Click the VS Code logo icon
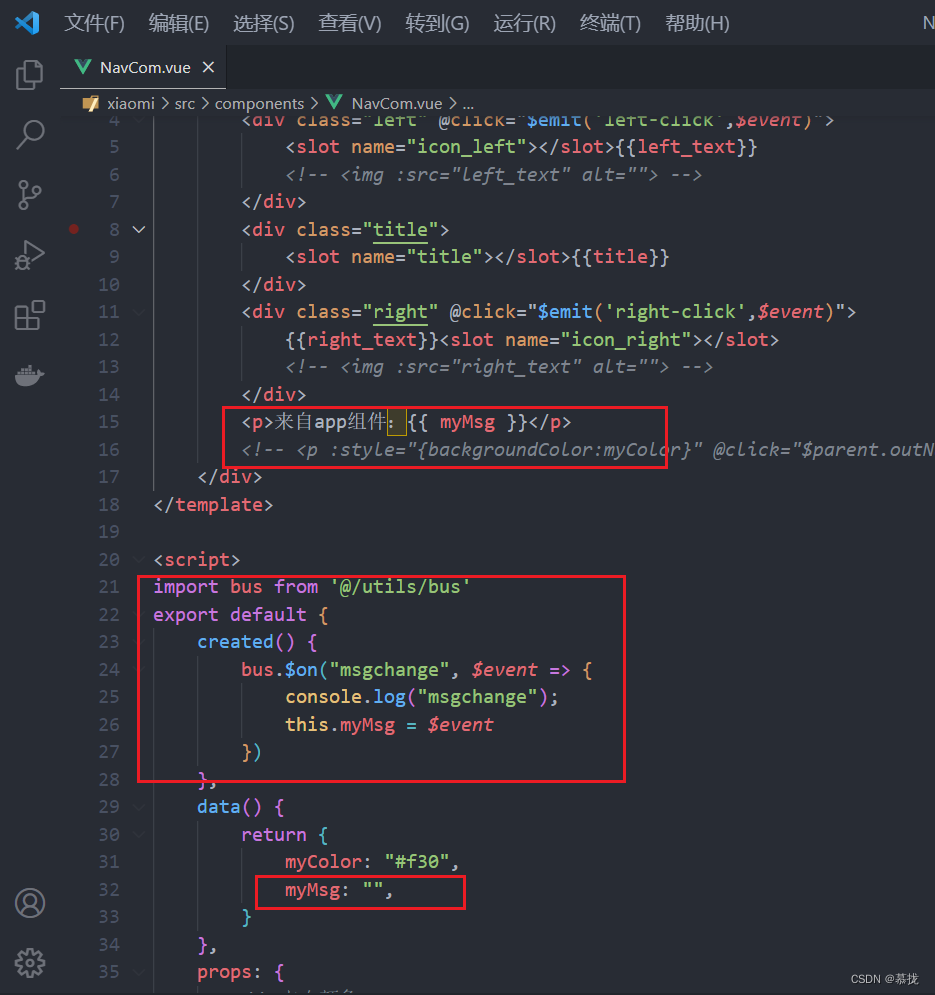Image resolution: width=935 pixels, height=995 pixels. click(27, 23)
